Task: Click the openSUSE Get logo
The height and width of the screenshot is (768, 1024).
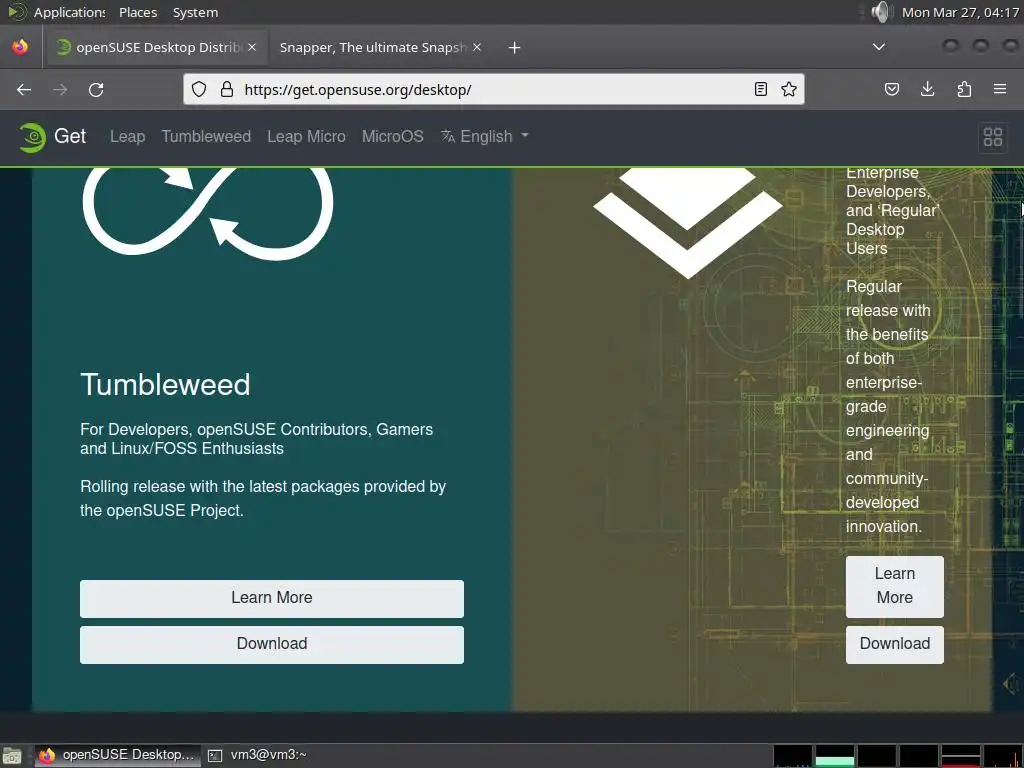Action: coord(52,136)
